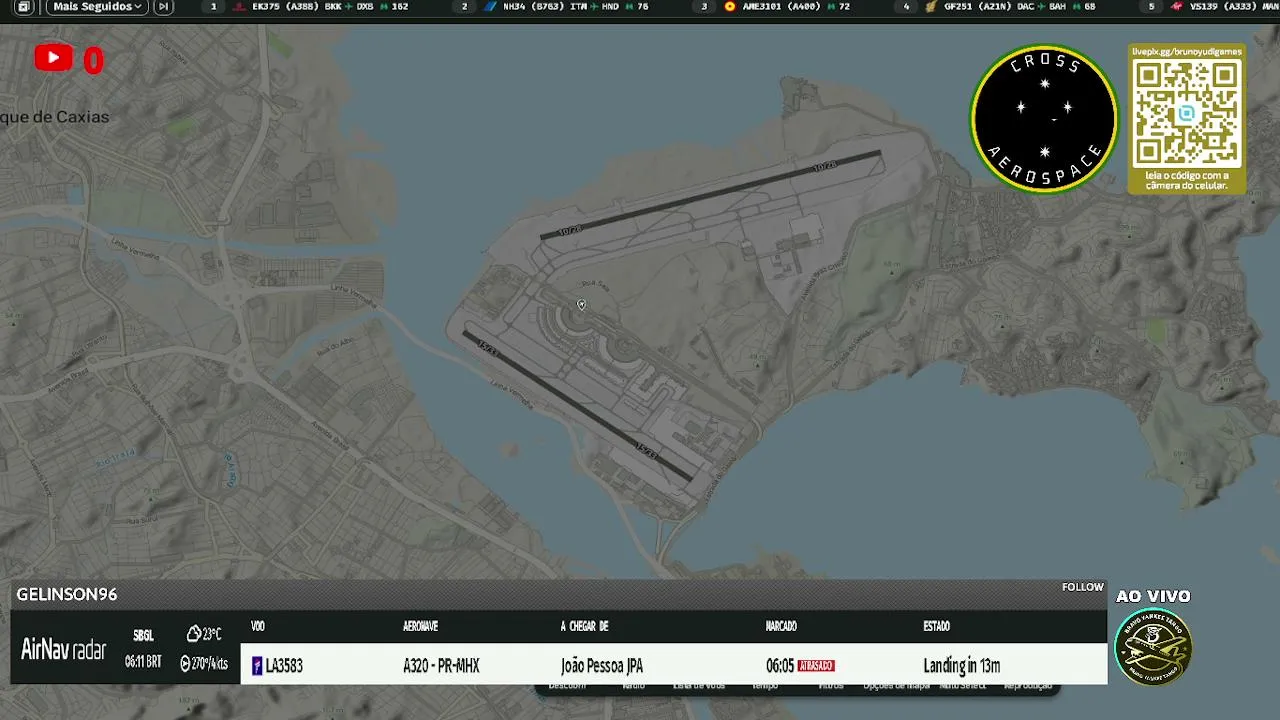Click the origin João Pessoa JPA
1280x720 pixels.
coord(602,666)
